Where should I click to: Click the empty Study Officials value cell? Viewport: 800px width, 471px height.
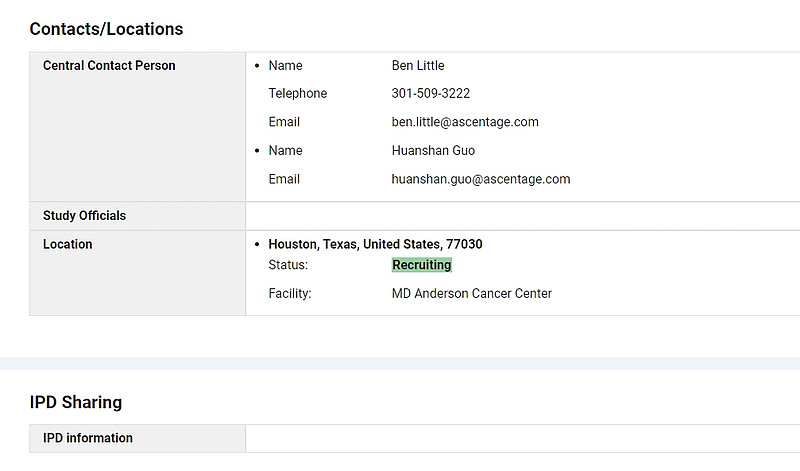tap(522, 216)
